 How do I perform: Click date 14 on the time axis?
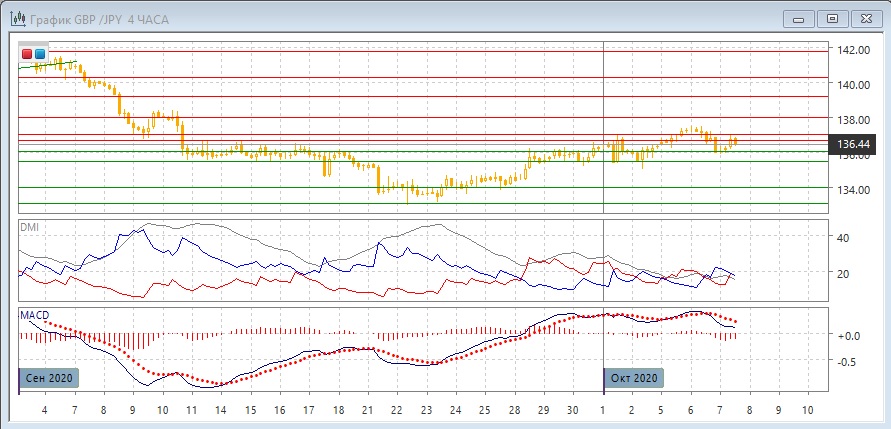pos(221,410)
